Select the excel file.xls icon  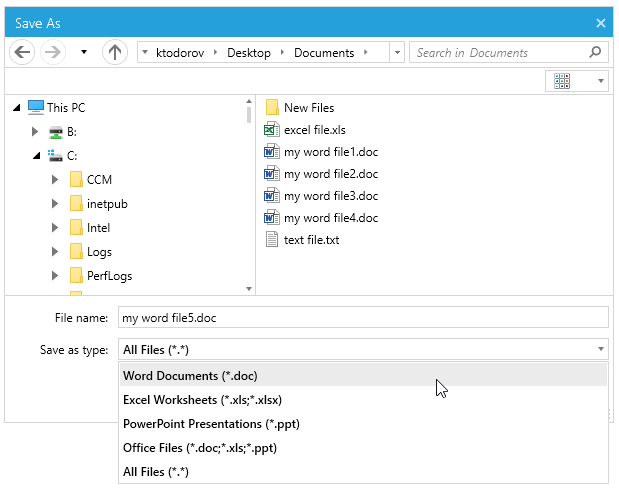pyautogui.click(x=272, y=129)
